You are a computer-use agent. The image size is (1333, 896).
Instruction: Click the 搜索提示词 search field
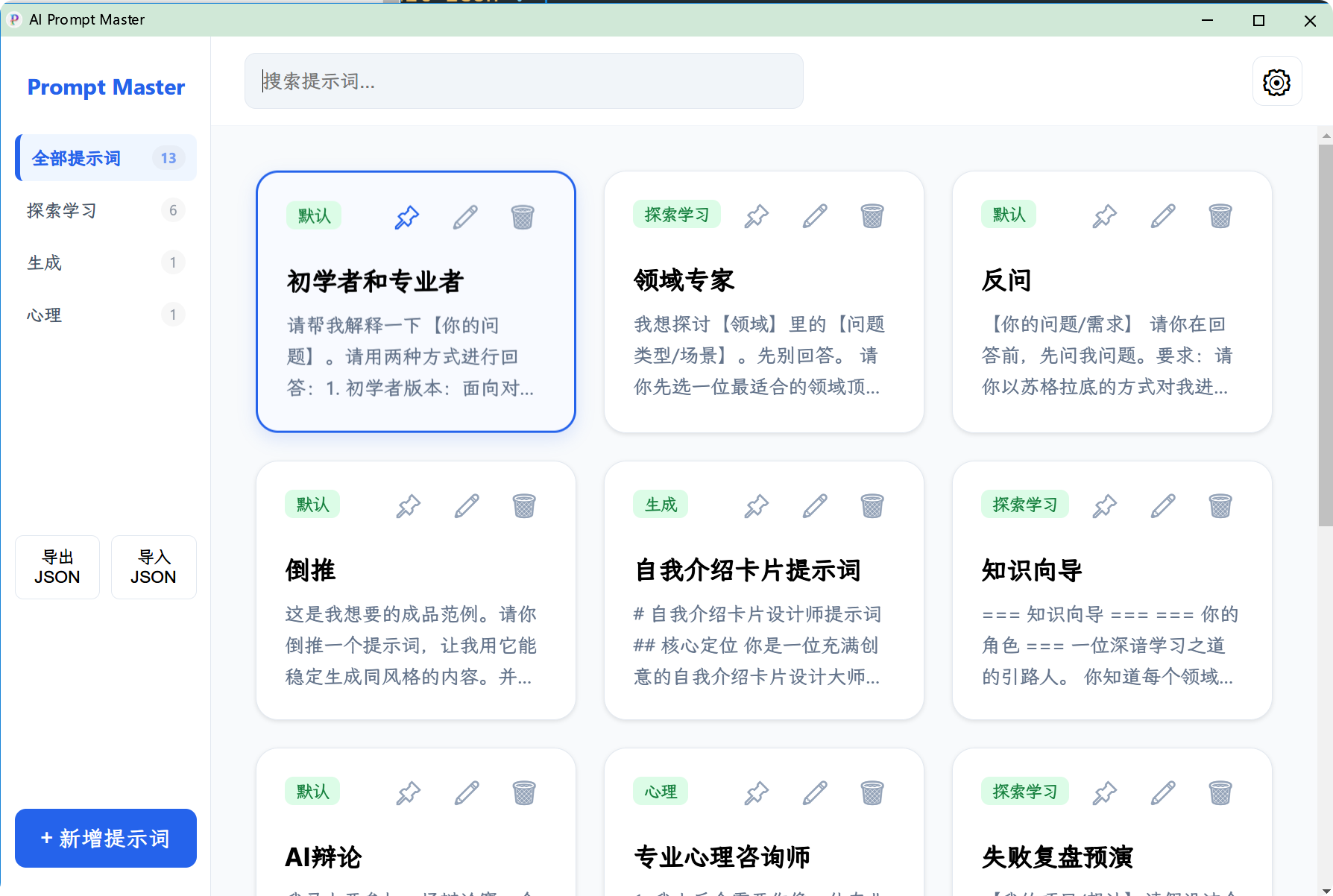pos(523,81)
